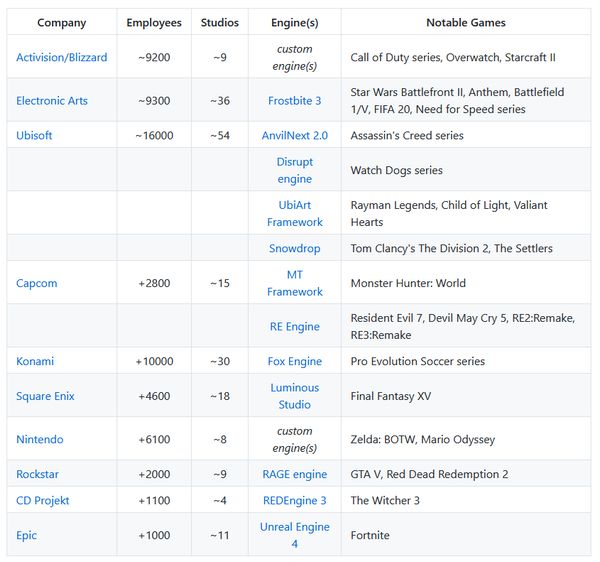The image size is (600, 562).
Task: Click the ~36 studios value
Action: tap(220, 101)
